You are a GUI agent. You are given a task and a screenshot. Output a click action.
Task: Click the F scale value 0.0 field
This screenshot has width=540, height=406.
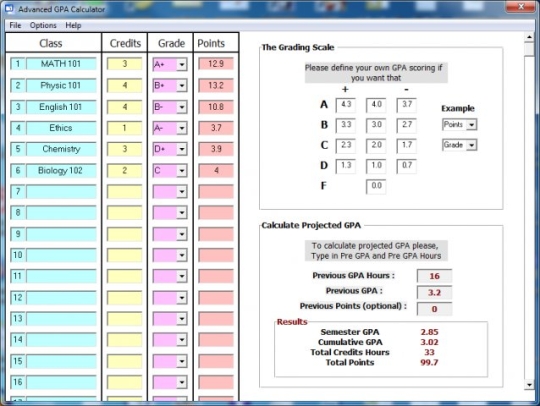[x=376, y=186]
